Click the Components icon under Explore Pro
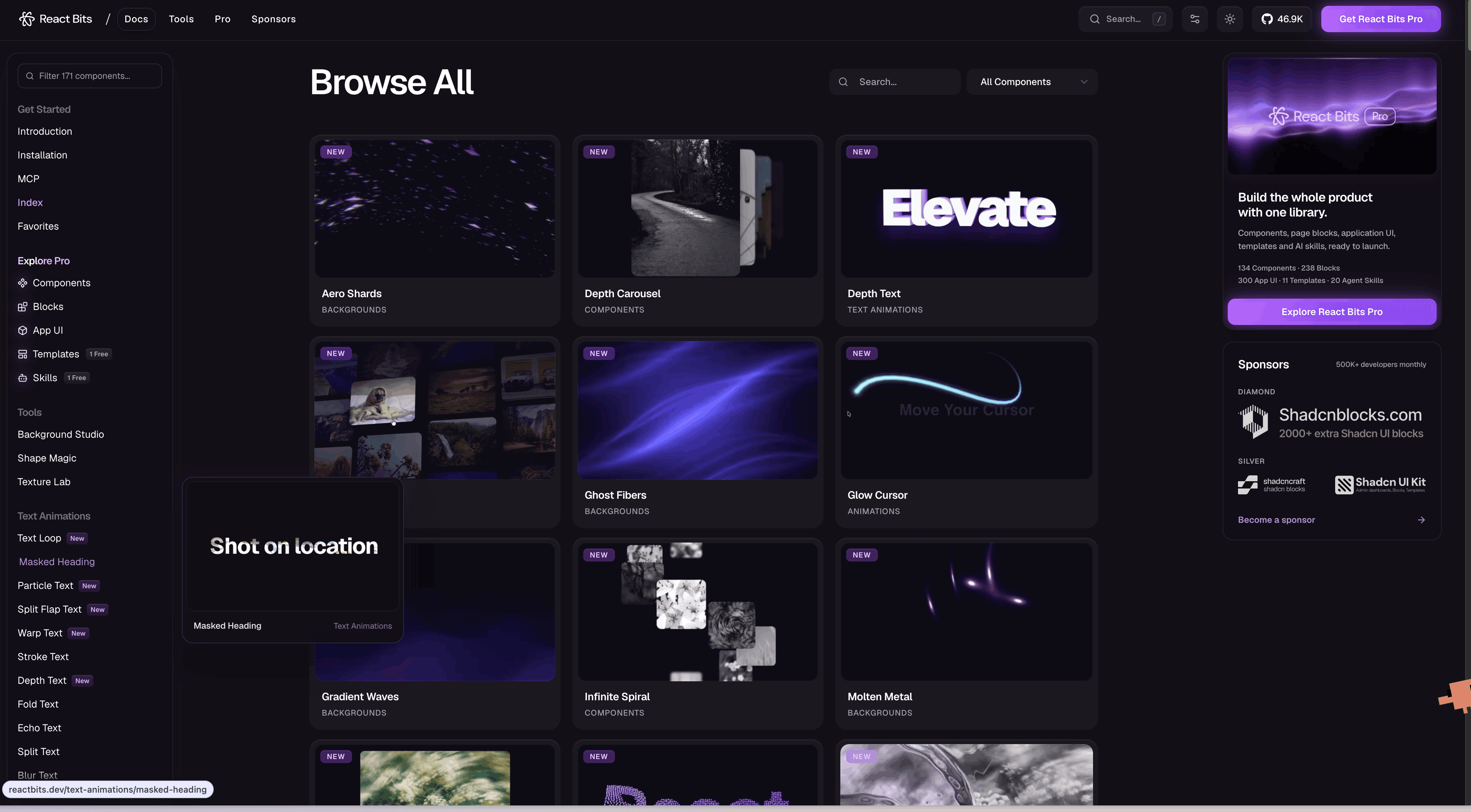Viewport: 1471px width, 812px height. click(22, 283)
